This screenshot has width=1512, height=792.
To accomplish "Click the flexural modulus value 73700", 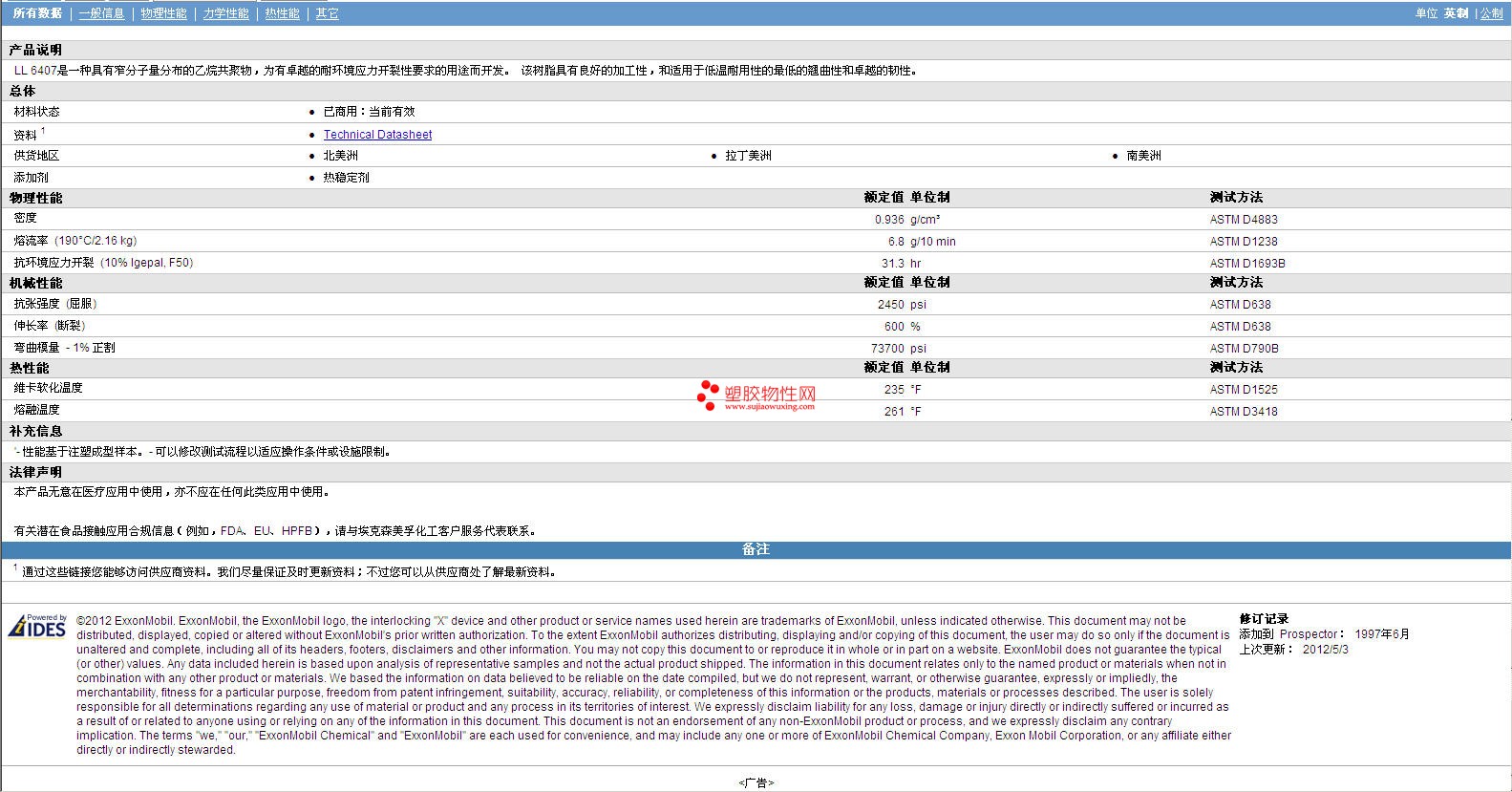I will 887,349.
